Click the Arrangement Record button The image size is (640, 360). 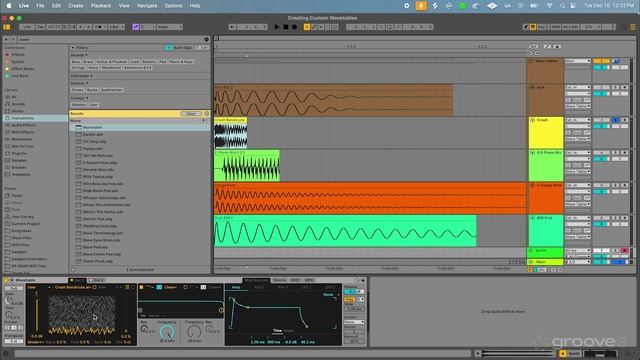tap(294, 27)
